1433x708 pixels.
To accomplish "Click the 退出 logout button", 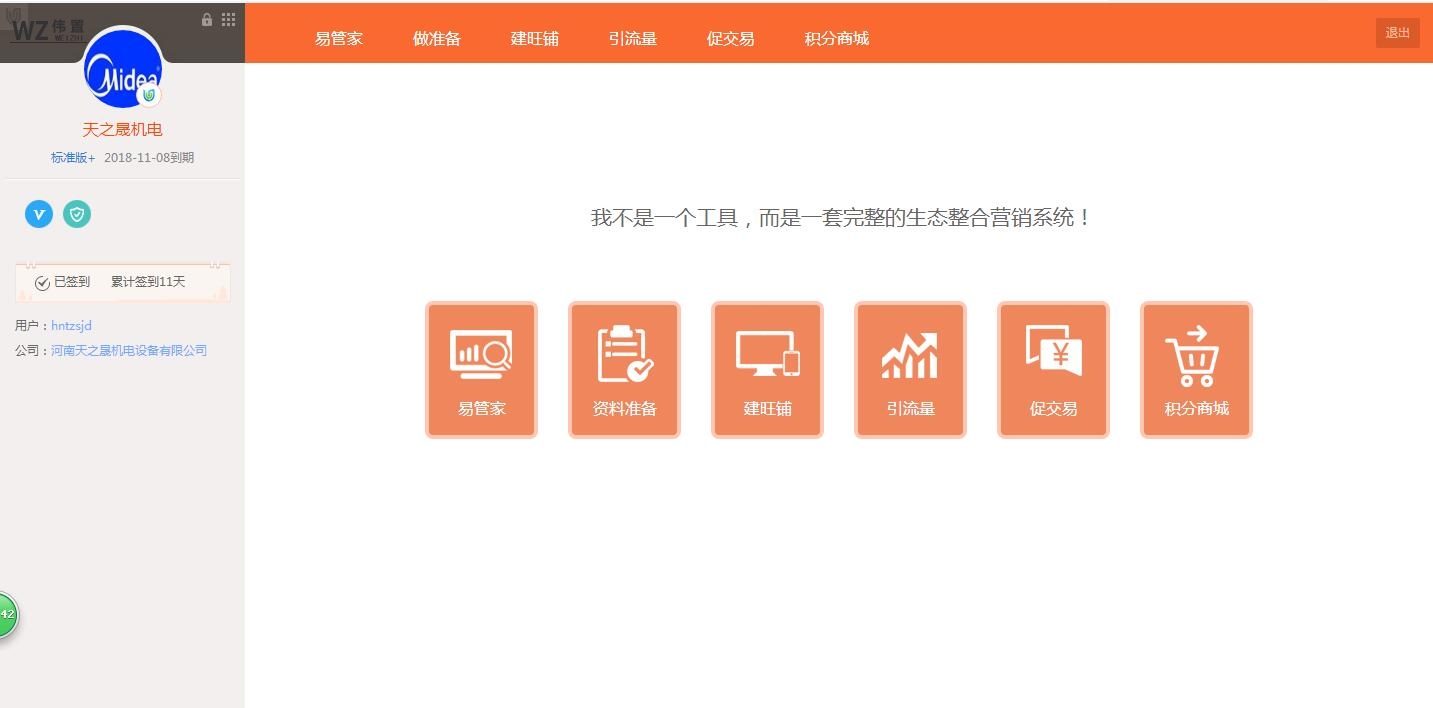I will point(1397,33).
